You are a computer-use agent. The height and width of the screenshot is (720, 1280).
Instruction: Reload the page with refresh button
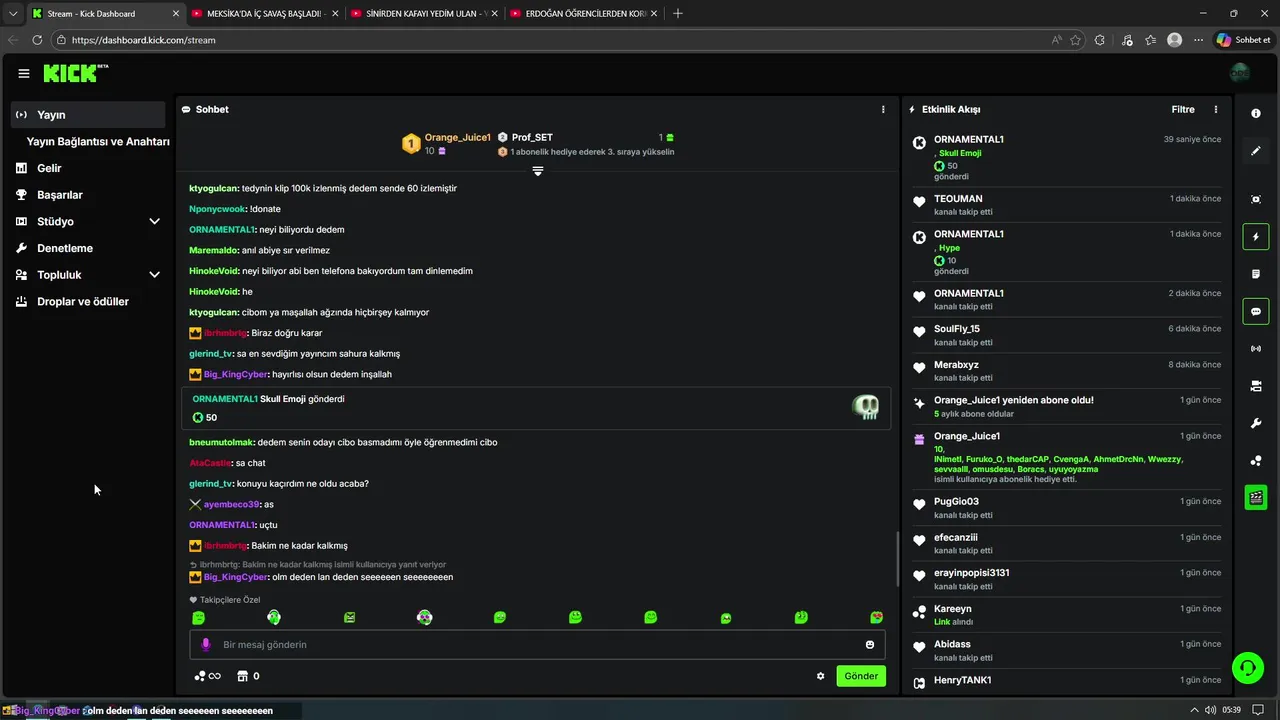click(37, 40)
